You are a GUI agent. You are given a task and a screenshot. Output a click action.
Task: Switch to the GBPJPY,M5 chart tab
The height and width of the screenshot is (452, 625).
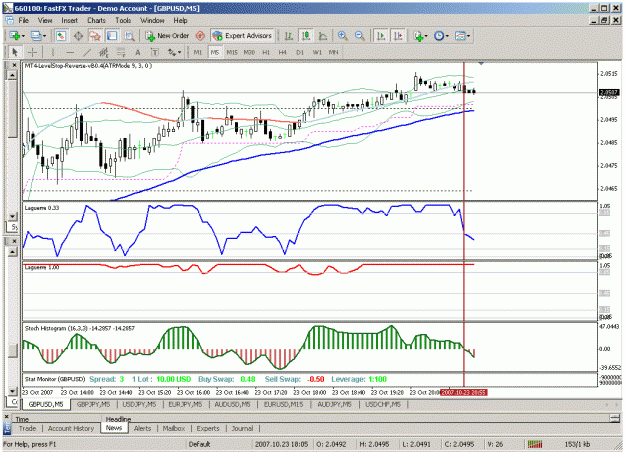(93, 405)
